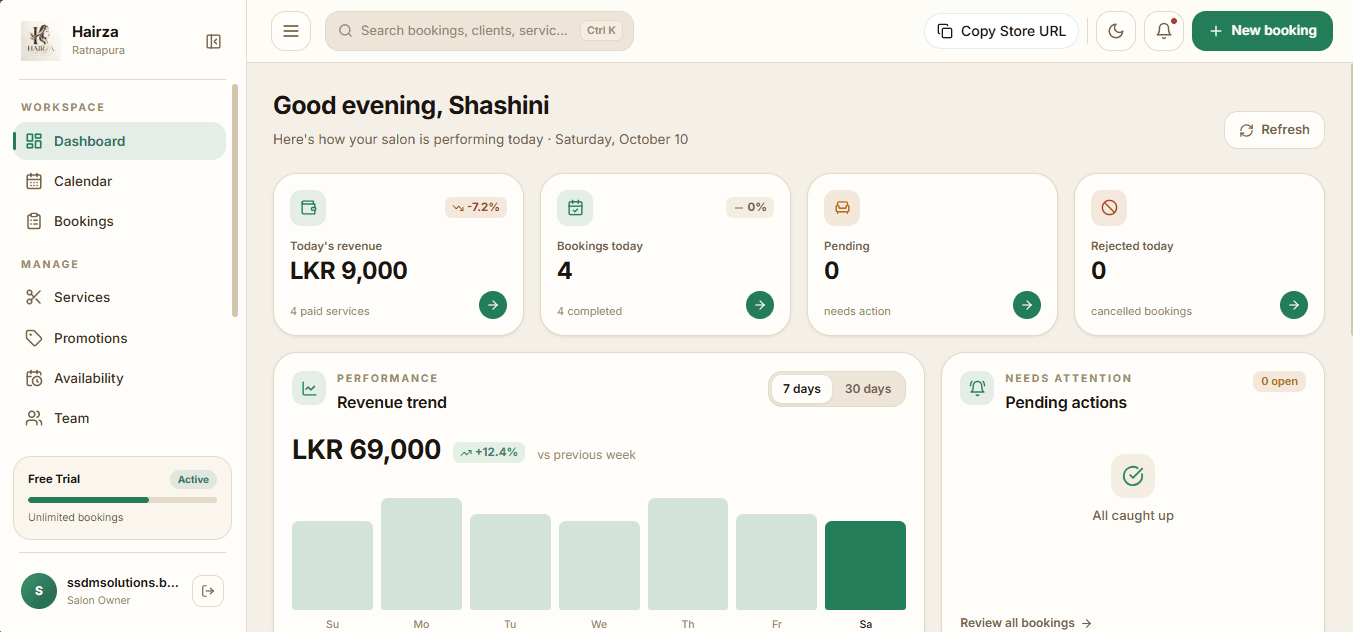Click the All caught up check icon
This screenshot has width=1353, height=632.
click(1133, 476)
